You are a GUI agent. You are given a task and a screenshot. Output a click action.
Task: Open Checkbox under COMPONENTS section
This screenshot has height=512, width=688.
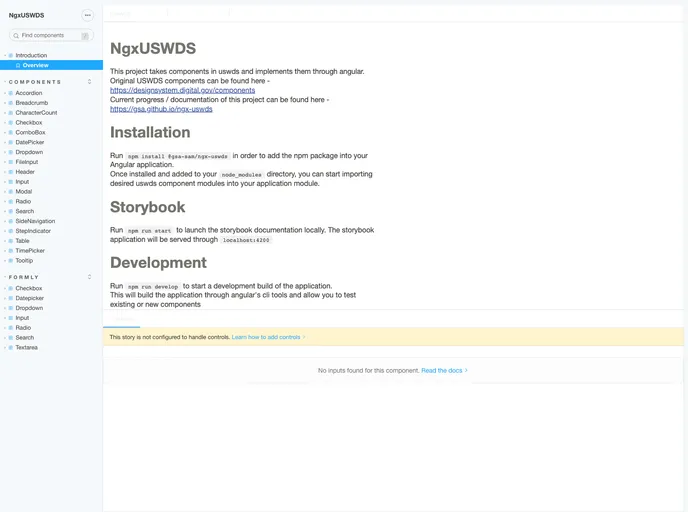tap(29, 122)
